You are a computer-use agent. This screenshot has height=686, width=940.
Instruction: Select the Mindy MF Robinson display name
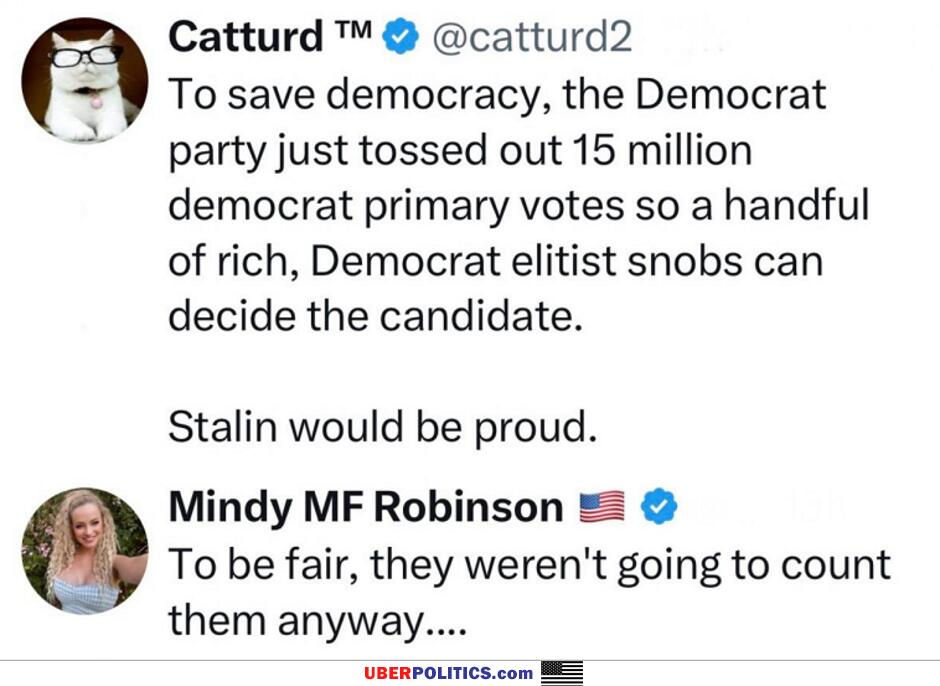(365, 508)
